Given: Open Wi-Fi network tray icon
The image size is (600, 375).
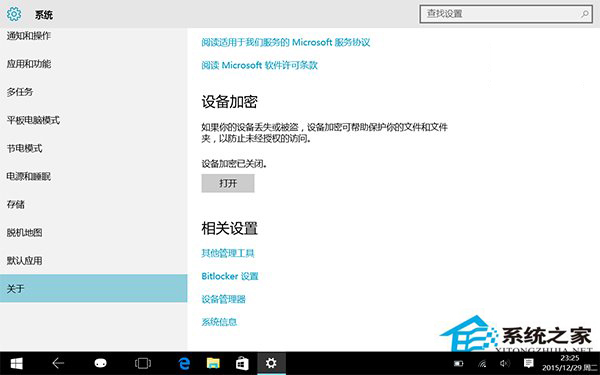Looking at the screenshot, I should (x=482, y=364).
